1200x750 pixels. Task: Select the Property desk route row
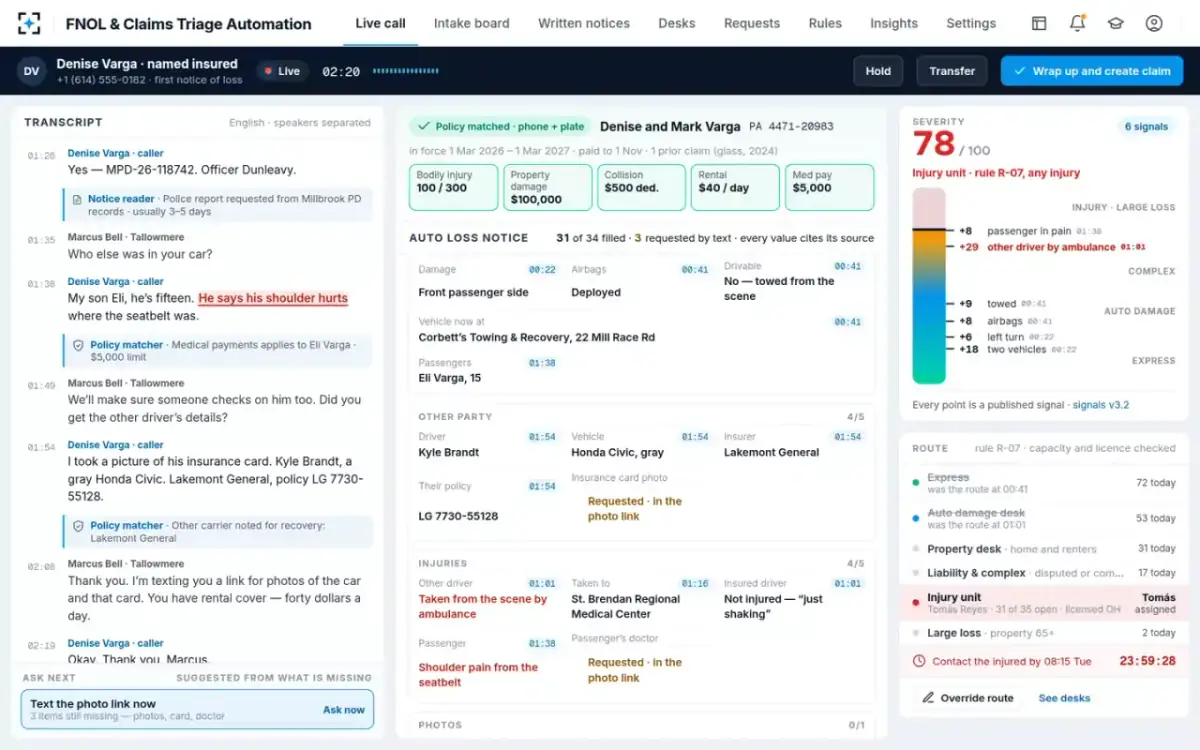[1044, 549]
